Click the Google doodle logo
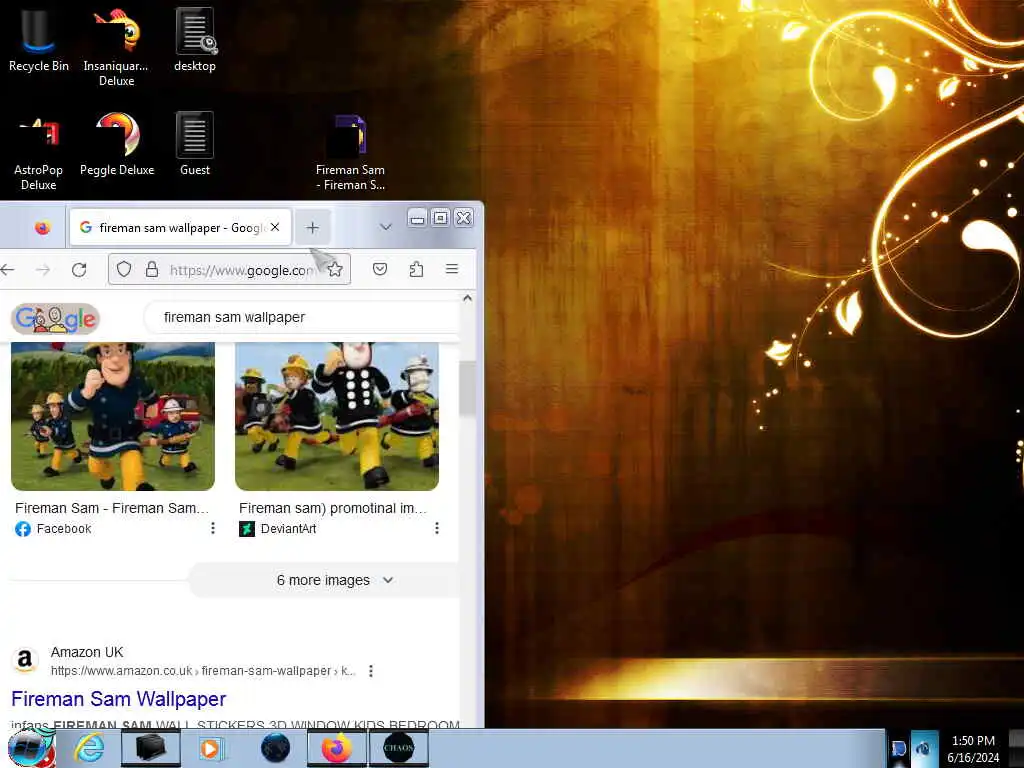The image size is (1024, 768). (x=56, y=319)
